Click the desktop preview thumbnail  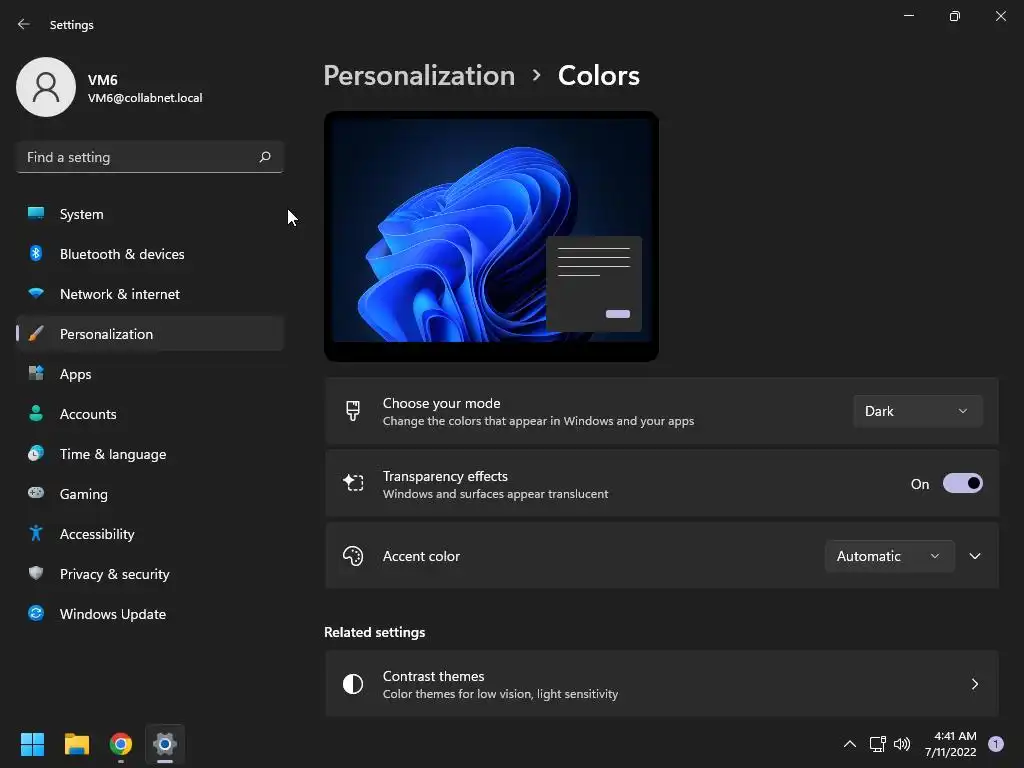(491, 236)
